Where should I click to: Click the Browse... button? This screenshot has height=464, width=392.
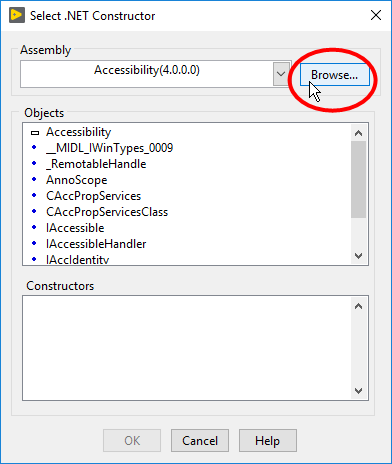tap(335, 75)
